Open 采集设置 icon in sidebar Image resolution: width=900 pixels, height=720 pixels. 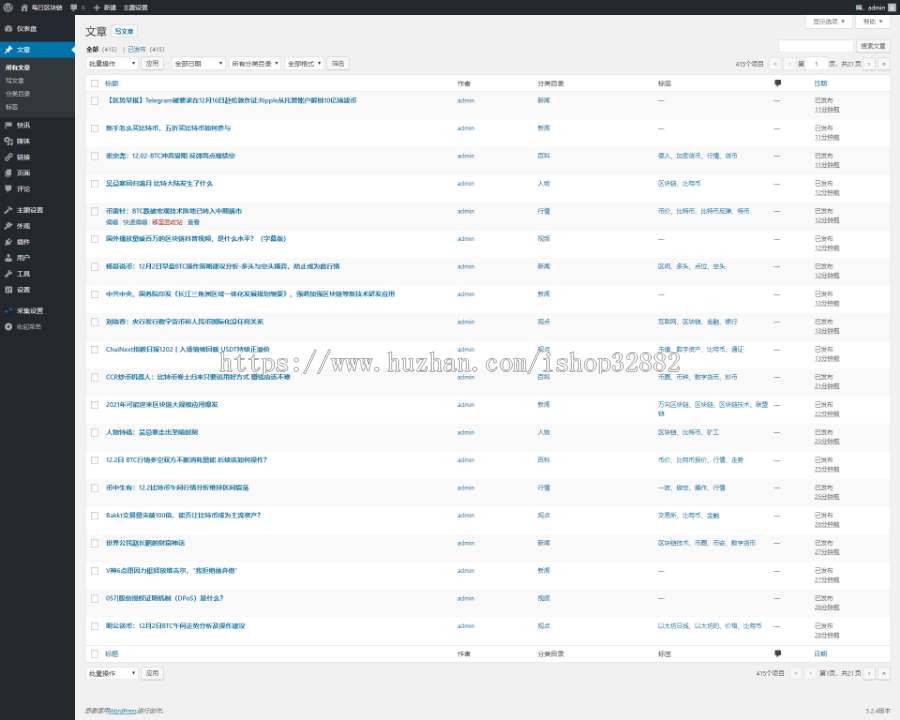pyautogui.click(x=8, y=311)
